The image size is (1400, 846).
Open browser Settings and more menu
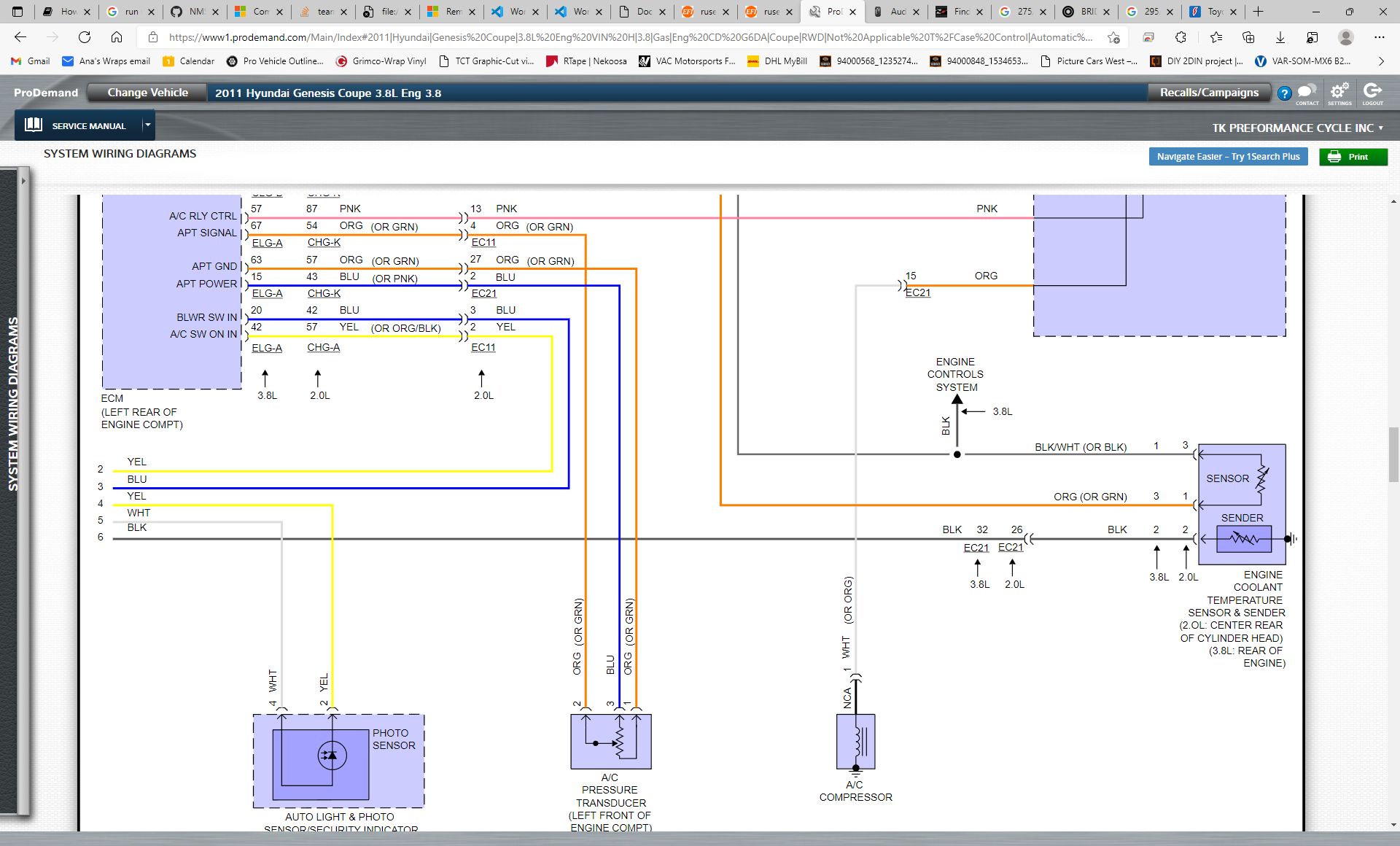pos(1379,37)
